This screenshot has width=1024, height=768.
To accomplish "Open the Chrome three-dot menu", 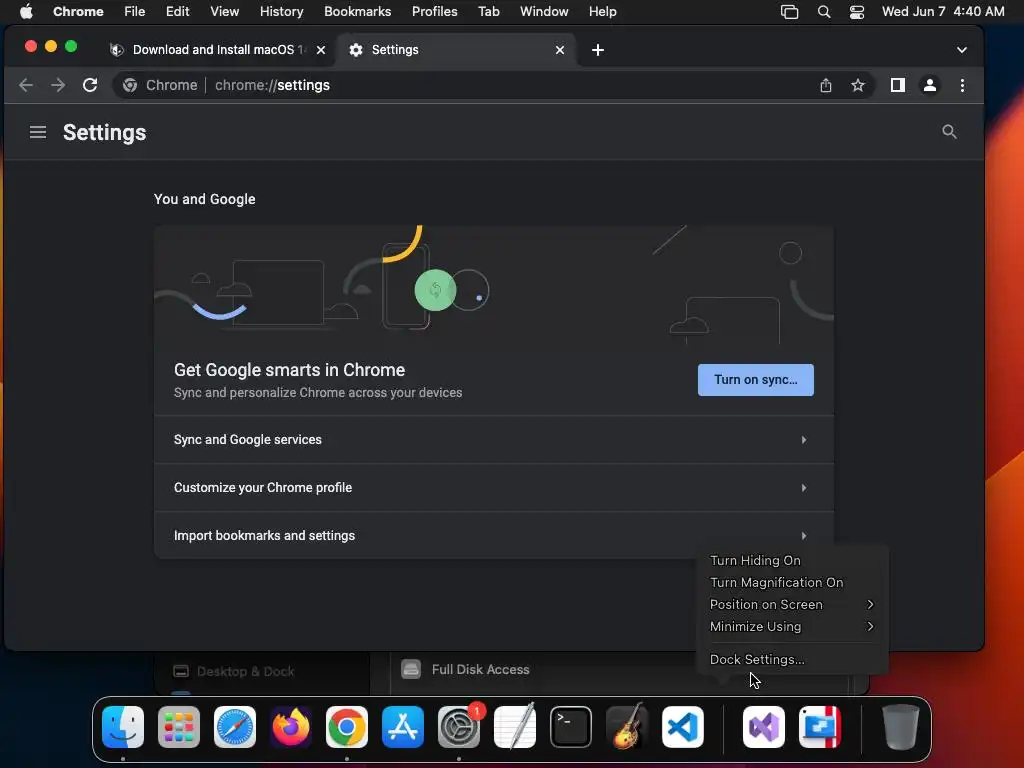I will [x=962, y=85].
